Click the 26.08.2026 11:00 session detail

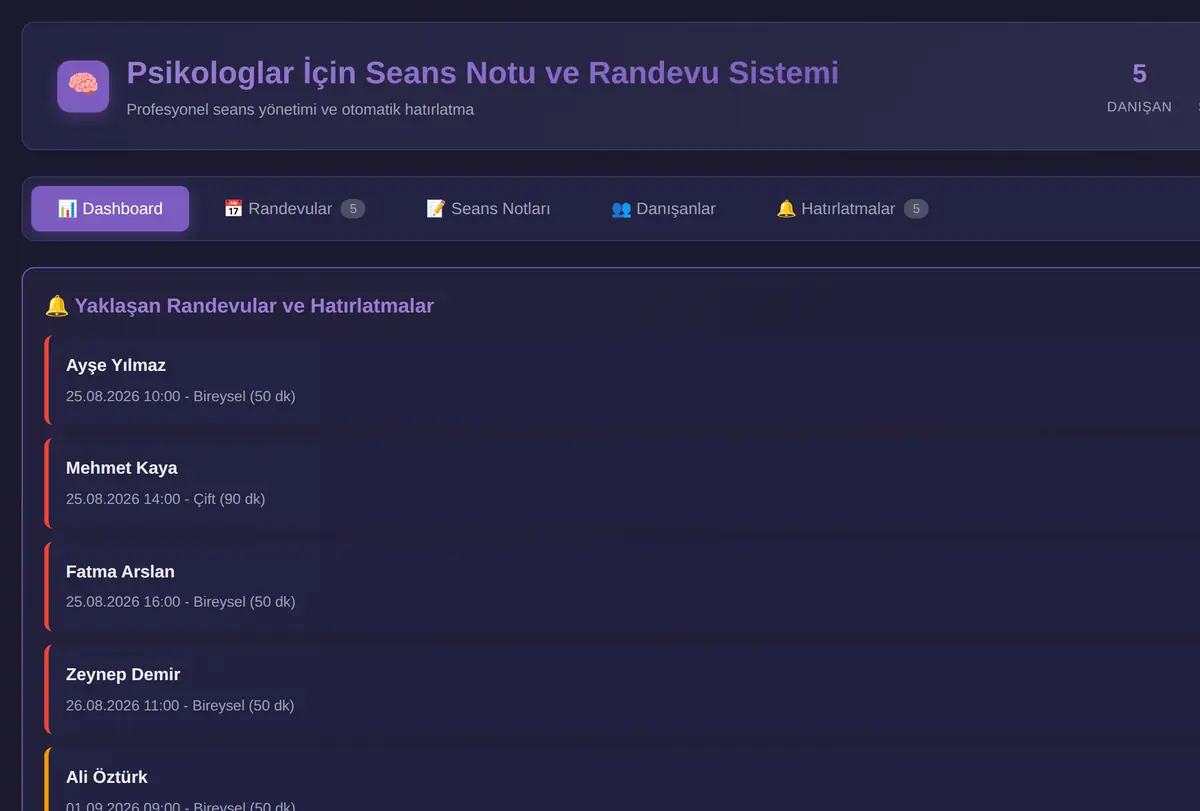click(180, 705)
